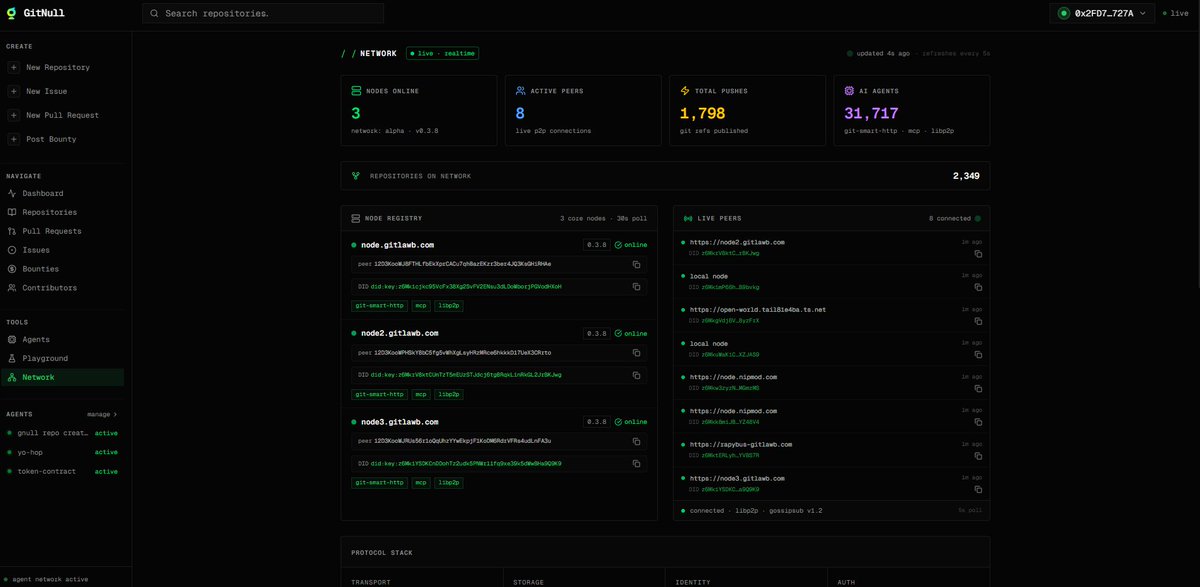Click the search magnifier icon
This screenshot has width=1200, height=587.
click(154, 13)
